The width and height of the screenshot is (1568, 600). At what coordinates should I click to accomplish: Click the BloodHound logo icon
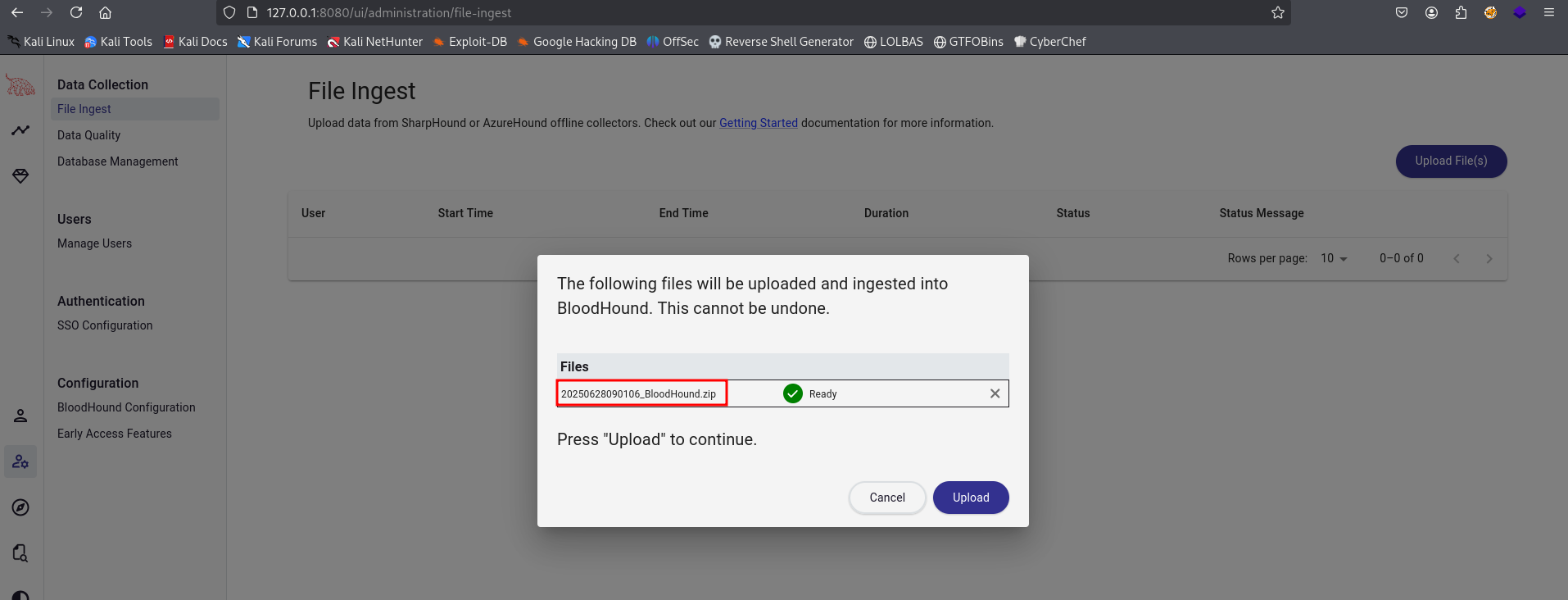[x=20, y=85]
